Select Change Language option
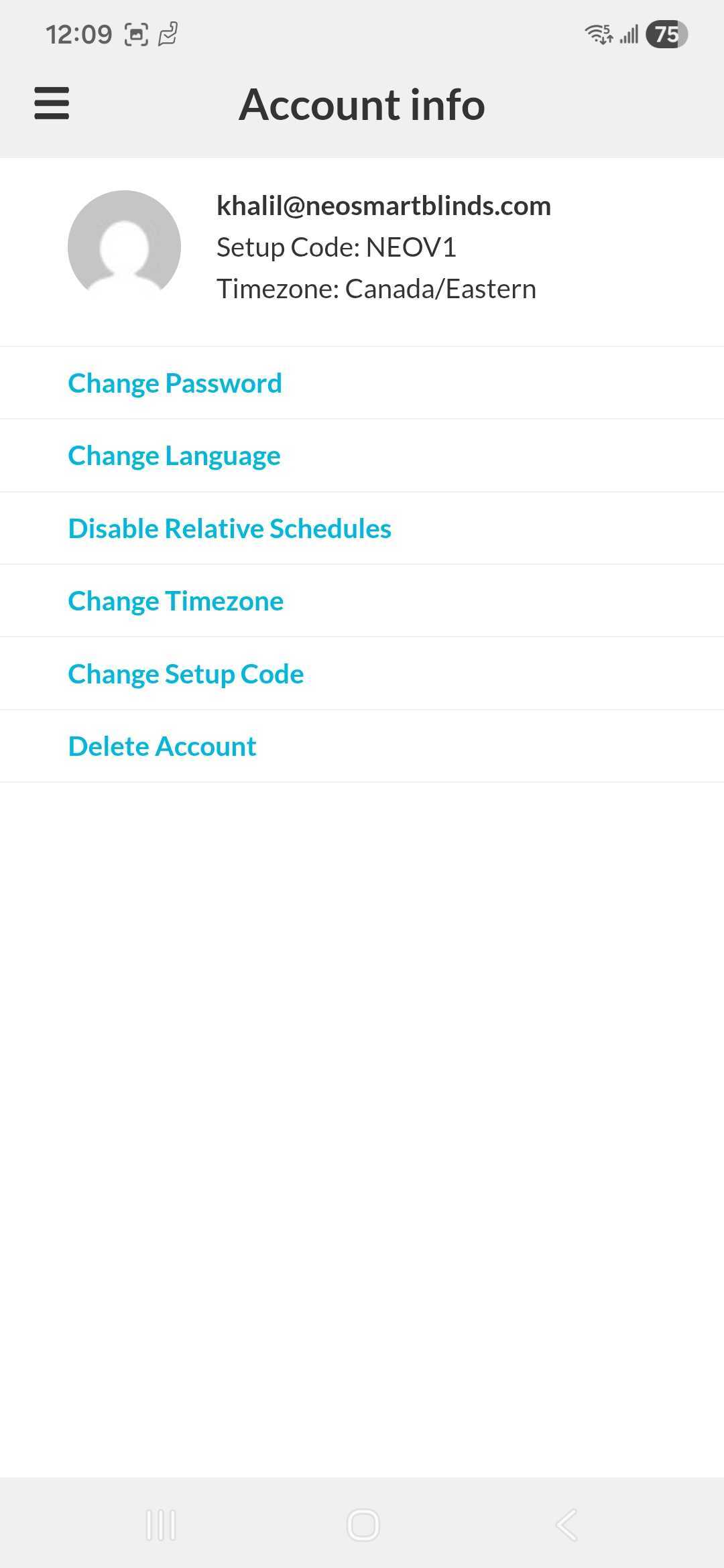The height and width of the screenshot is (1568, 724). [x=174, y=456]
